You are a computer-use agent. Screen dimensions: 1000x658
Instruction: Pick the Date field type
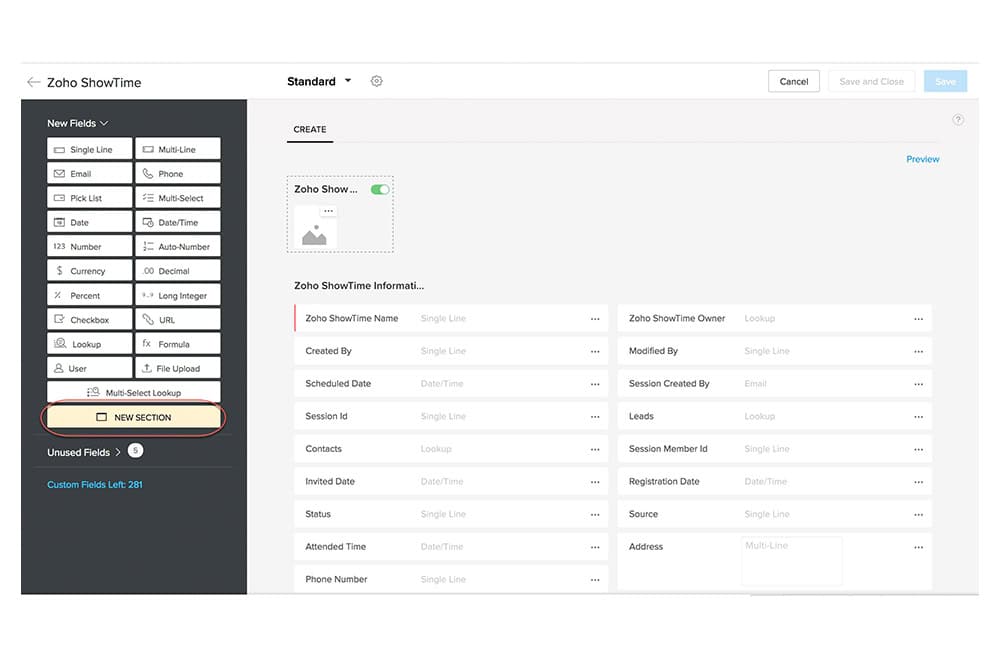pyautogui.click(x=89, y=223)
